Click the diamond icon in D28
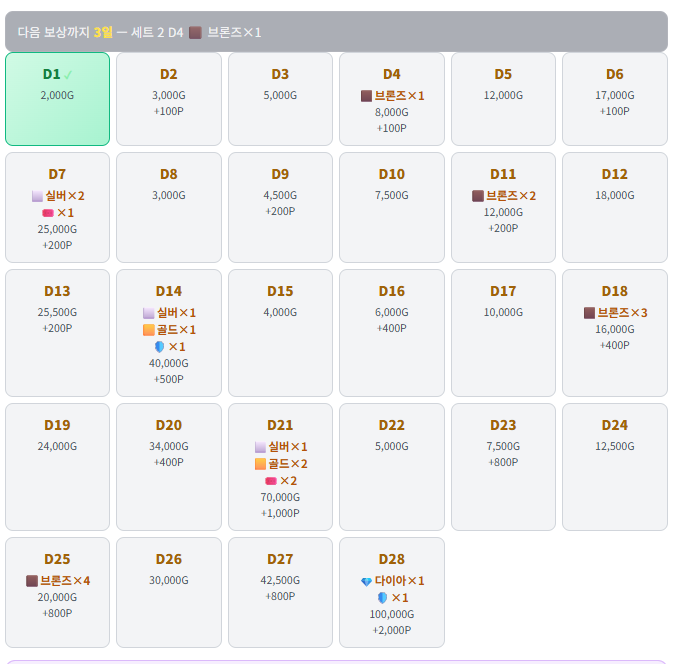Screen dimensions: 679x664 point(366,582)
